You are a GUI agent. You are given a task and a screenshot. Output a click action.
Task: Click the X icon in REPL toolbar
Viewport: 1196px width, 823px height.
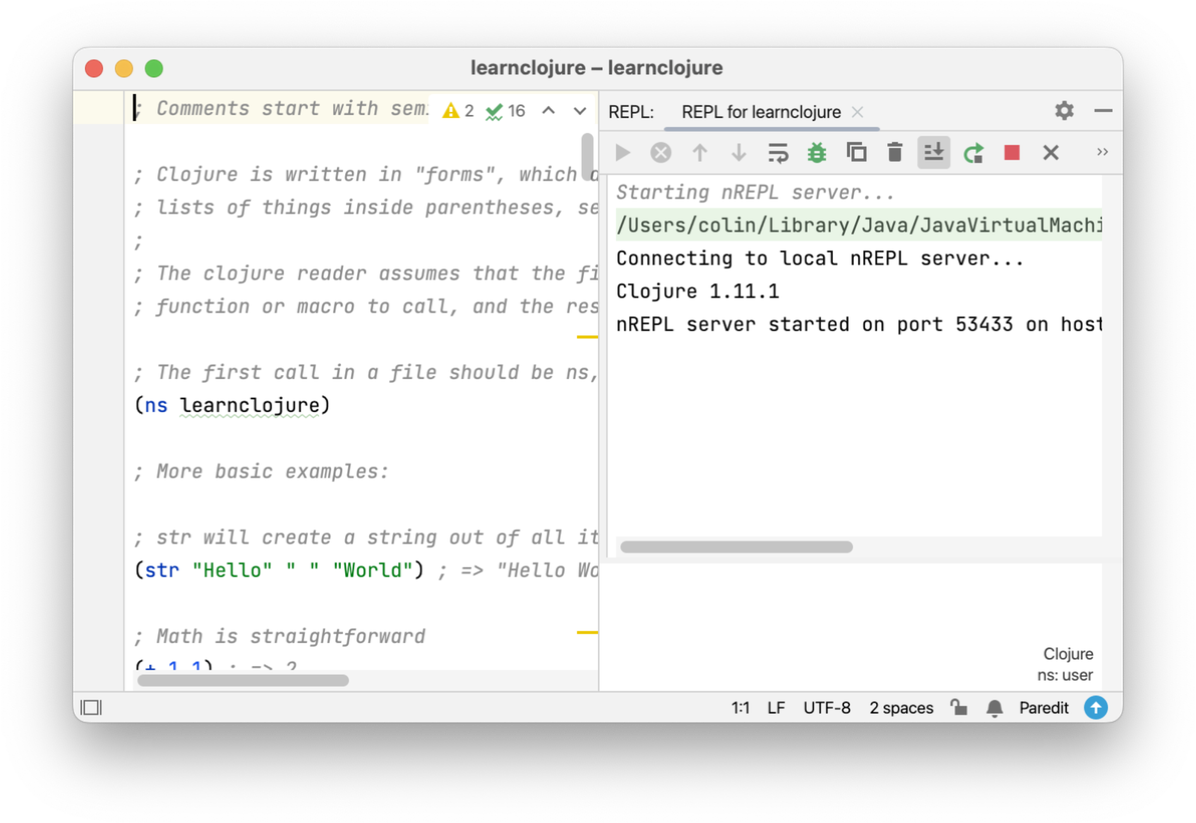pos(1051,153)
